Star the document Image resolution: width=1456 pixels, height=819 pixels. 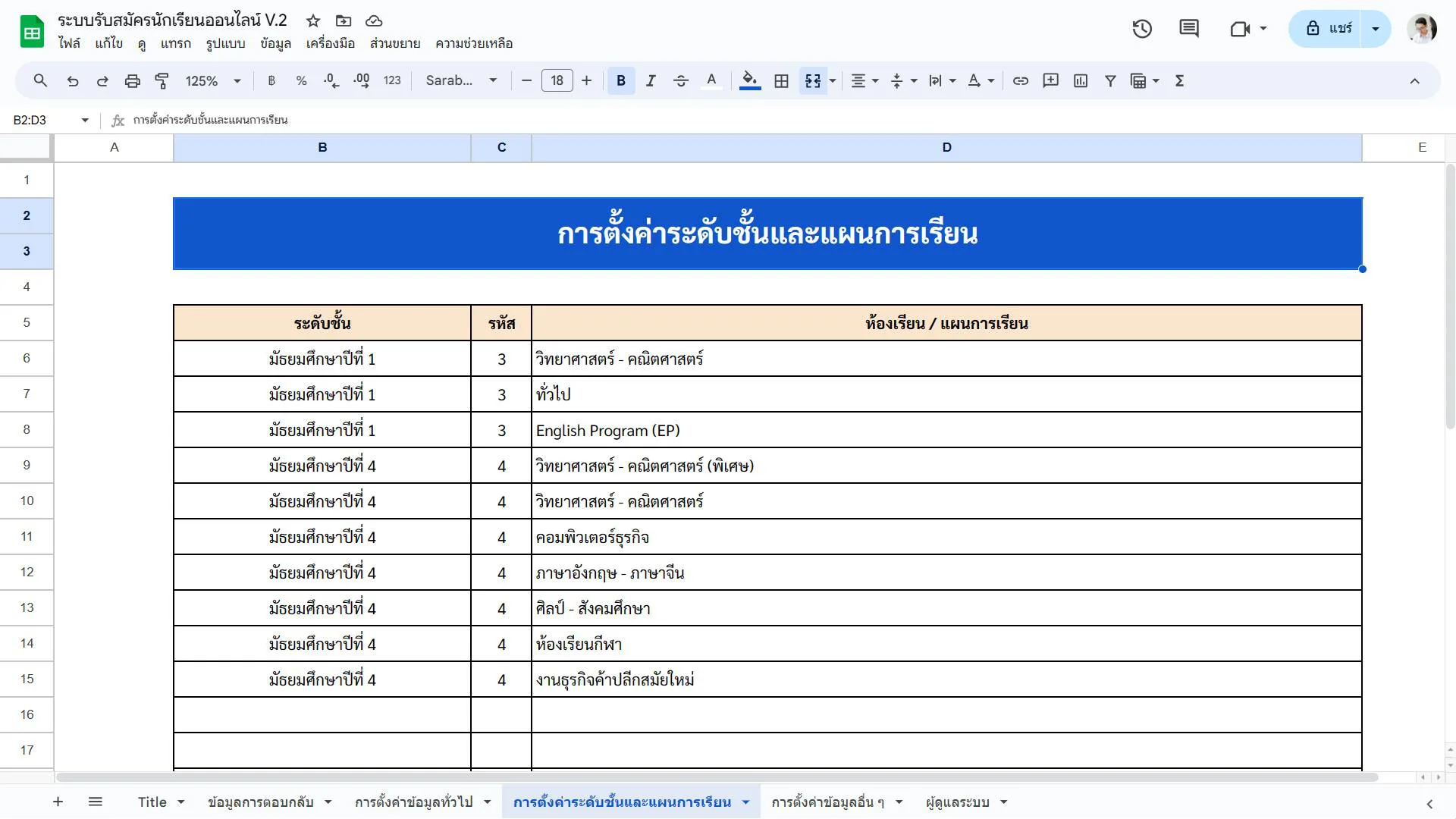click(x=313, y=20)
